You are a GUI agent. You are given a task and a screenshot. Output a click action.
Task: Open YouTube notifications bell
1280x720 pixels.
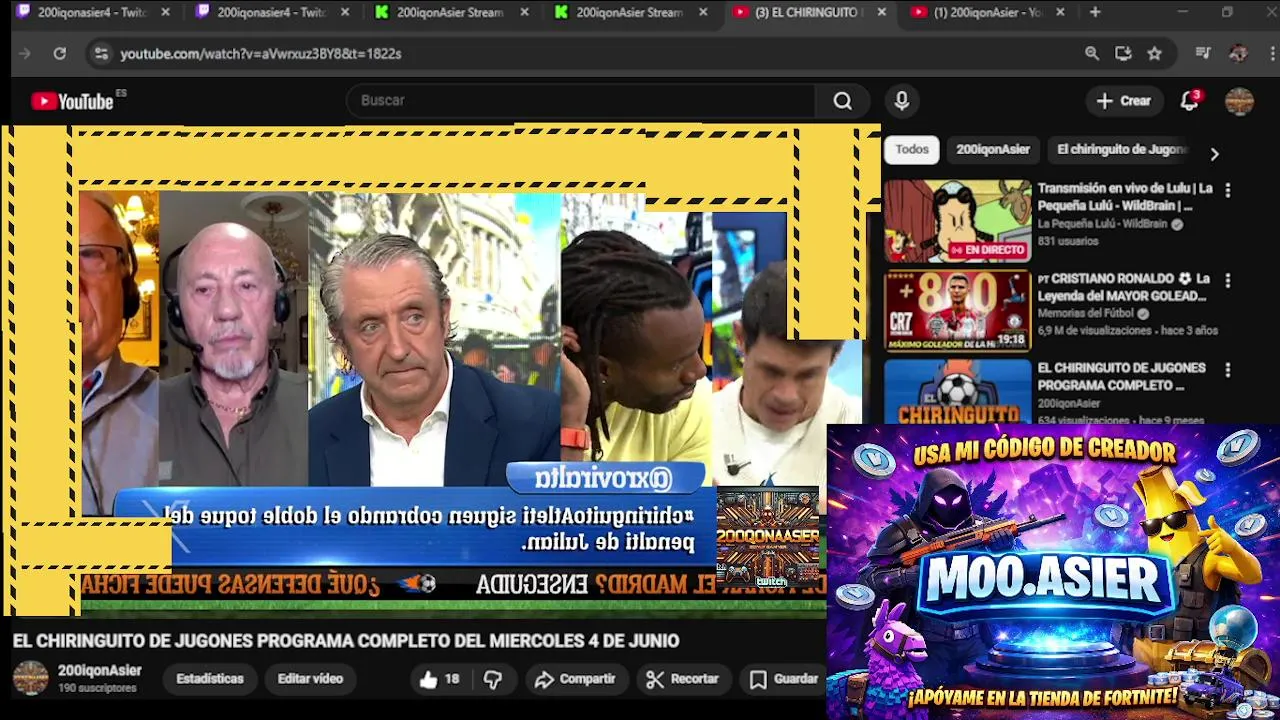point(1189,100)
